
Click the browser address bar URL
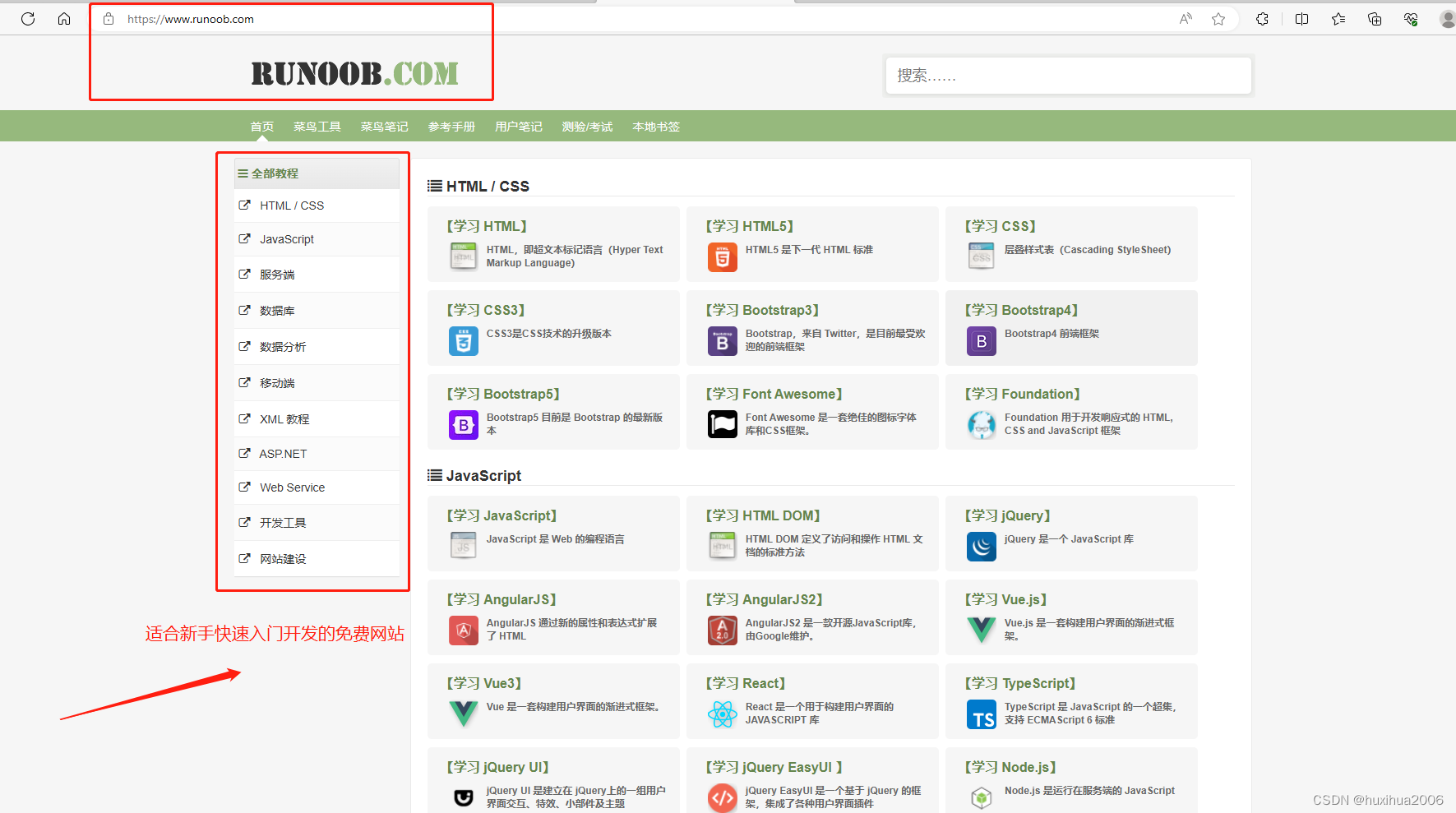(x=191, y=19)
